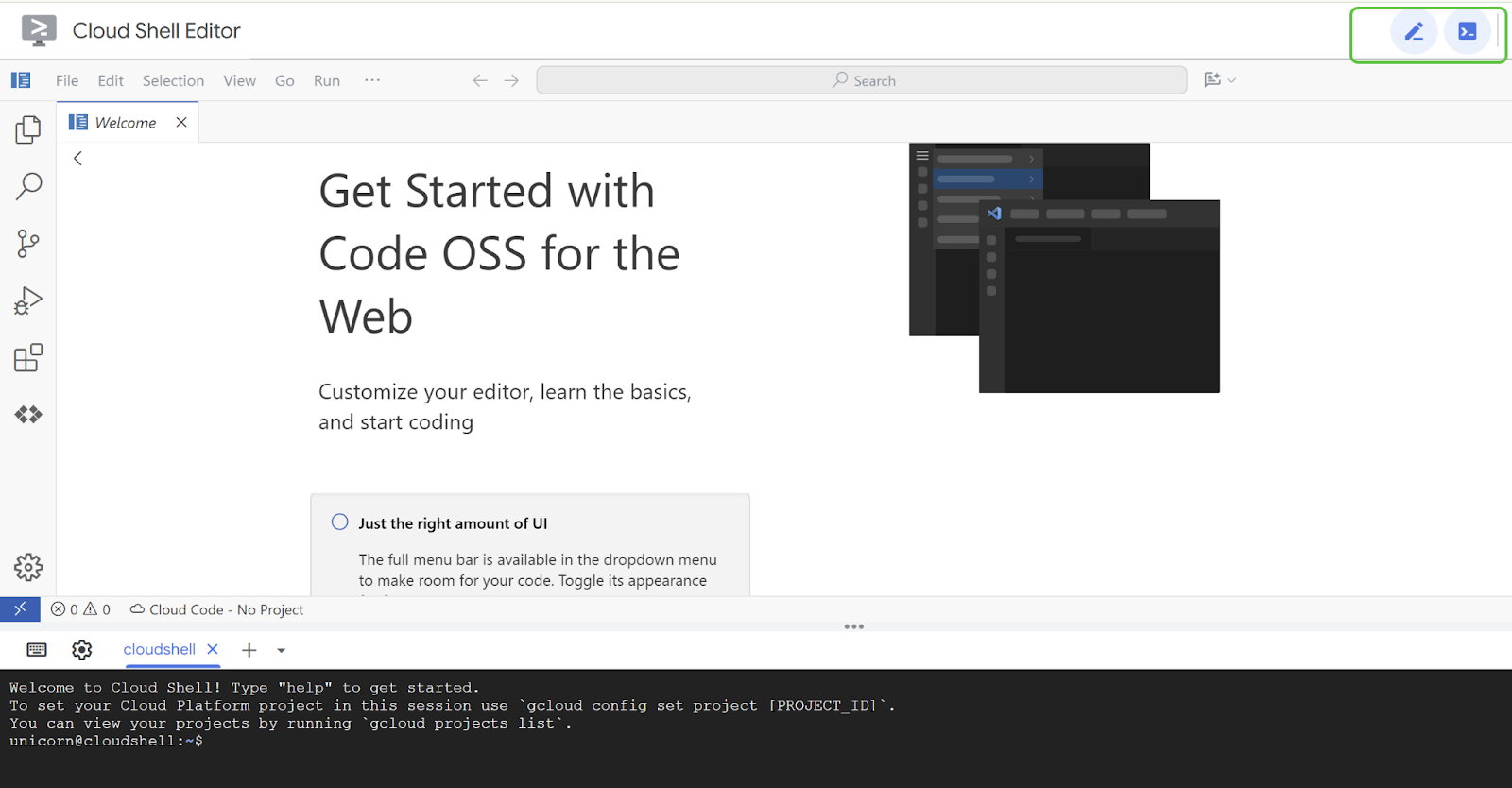The height and width of the screenshot is (788, 1512).
Task: Open the terminal tab list dropdown arrow
Action: [281, 650]
